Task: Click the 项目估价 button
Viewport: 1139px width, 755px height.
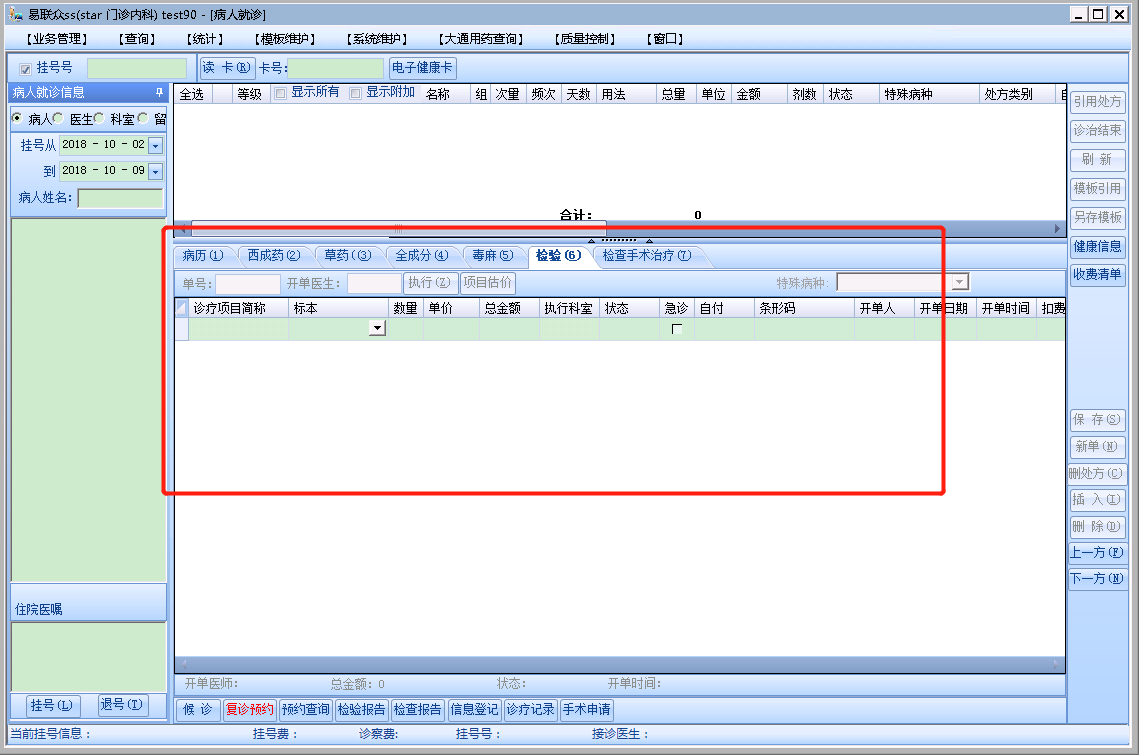Action: pos(488,283)
